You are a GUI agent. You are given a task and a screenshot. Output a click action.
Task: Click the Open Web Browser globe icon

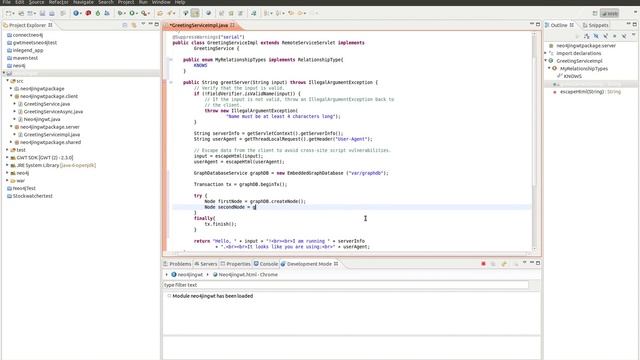pos(209,13)
